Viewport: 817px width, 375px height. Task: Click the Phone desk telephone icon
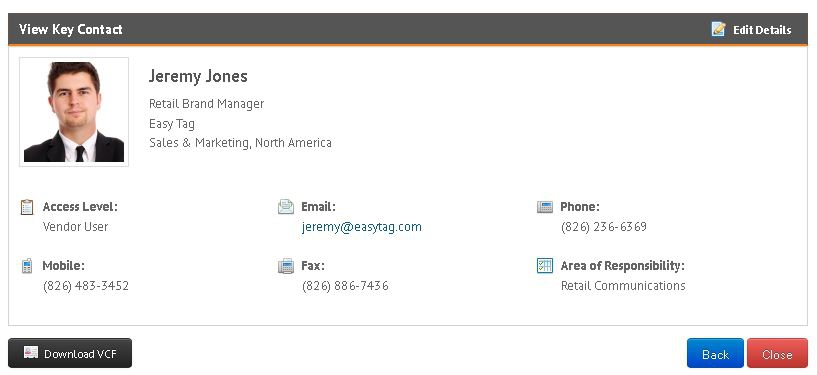(544, 207)
